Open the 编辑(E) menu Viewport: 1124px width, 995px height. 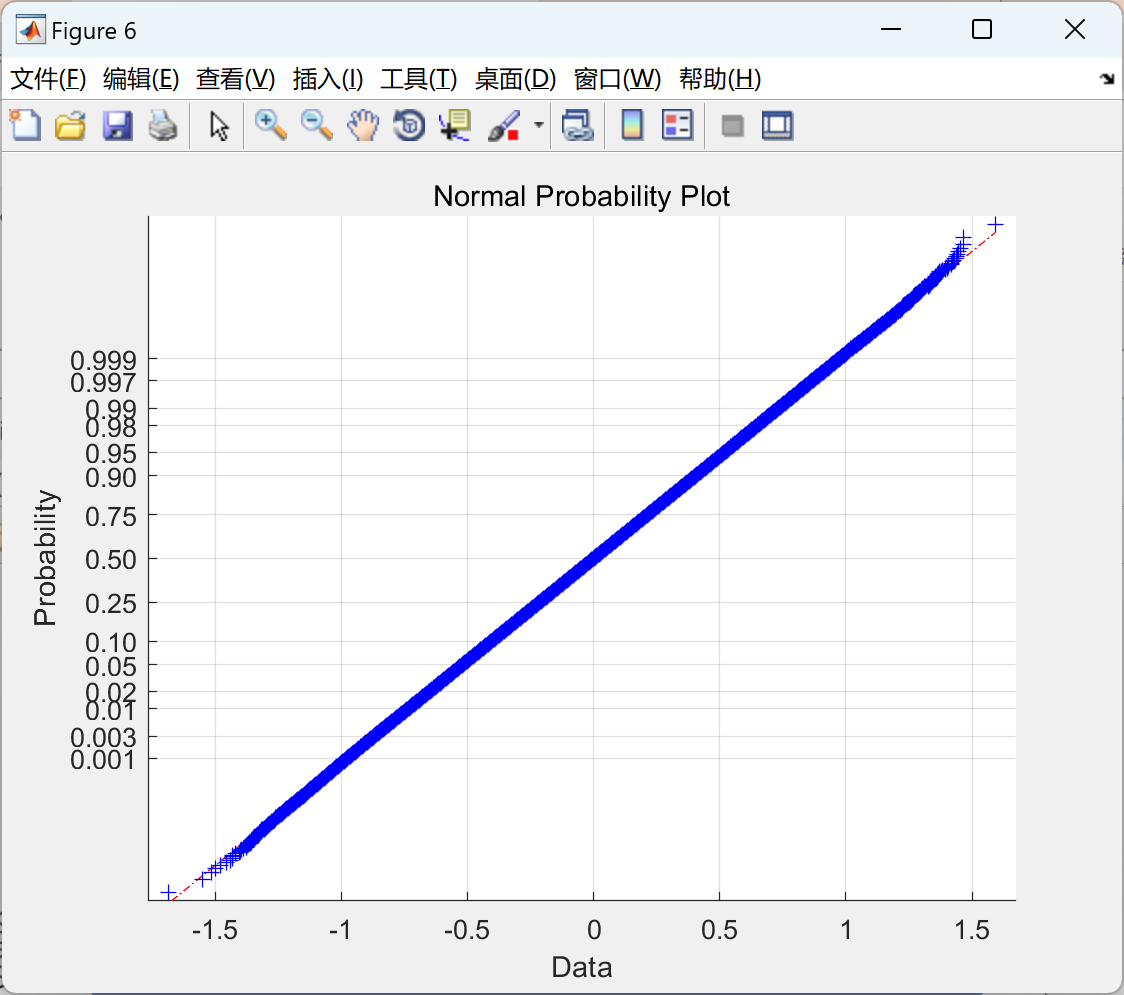coord(141,79)
